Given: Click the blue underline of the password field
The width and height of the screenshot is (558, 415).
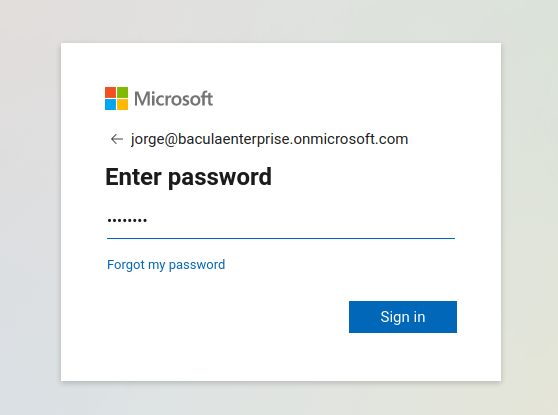Looking at the screenshot, I should (281, 238).
